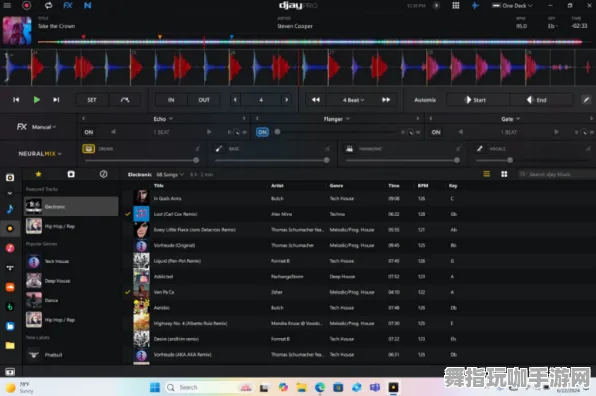
Task: Set the loop OUT point
Action: tap(204, 100)
